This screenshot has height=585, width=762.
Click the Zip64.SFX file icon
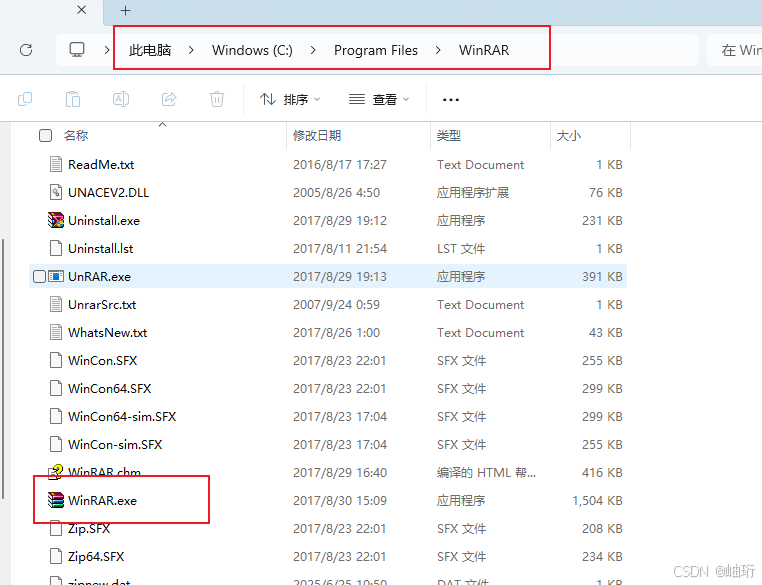tap(56, 556)
